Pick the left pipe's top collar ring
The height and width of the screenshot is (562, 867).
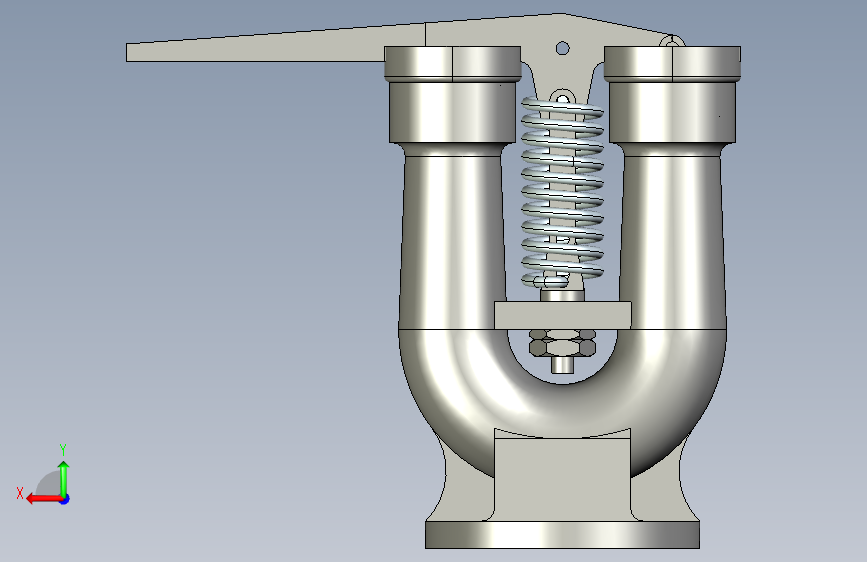pos(452,64)
